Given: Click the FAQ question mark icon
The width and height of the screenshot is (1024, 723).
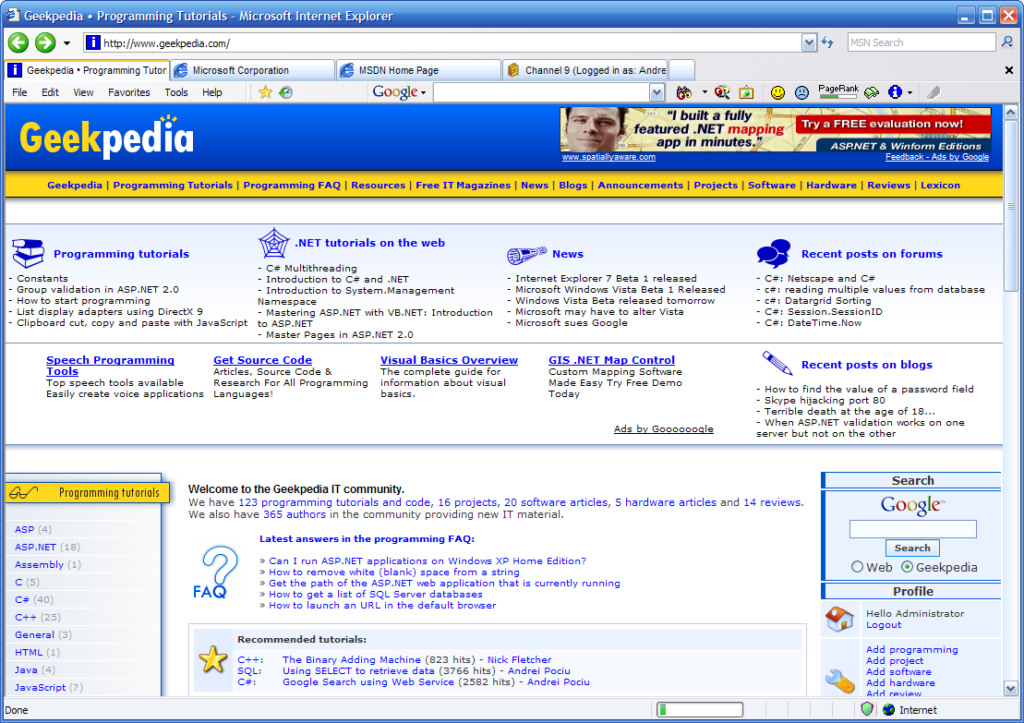Looking at the screenshot, I should tap(217, 573).
